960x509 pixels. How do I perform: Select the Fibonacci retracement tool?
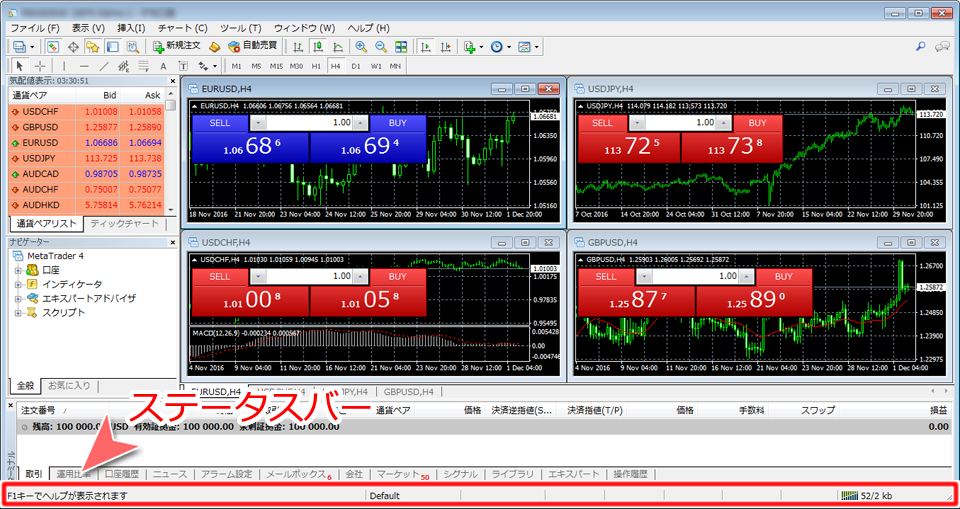(x=143, y=66)
